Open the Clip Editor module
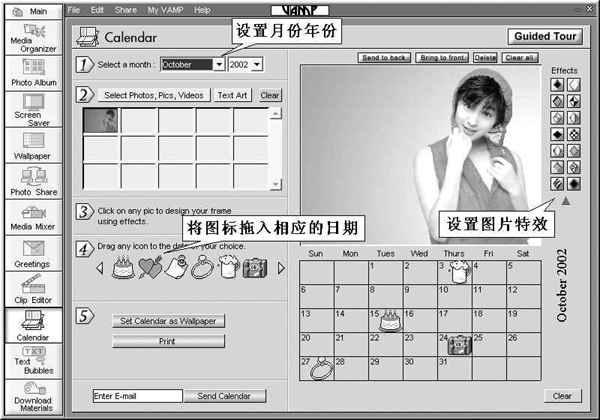The width and height of the screenshot is (600, 420). tap(33, 290)
